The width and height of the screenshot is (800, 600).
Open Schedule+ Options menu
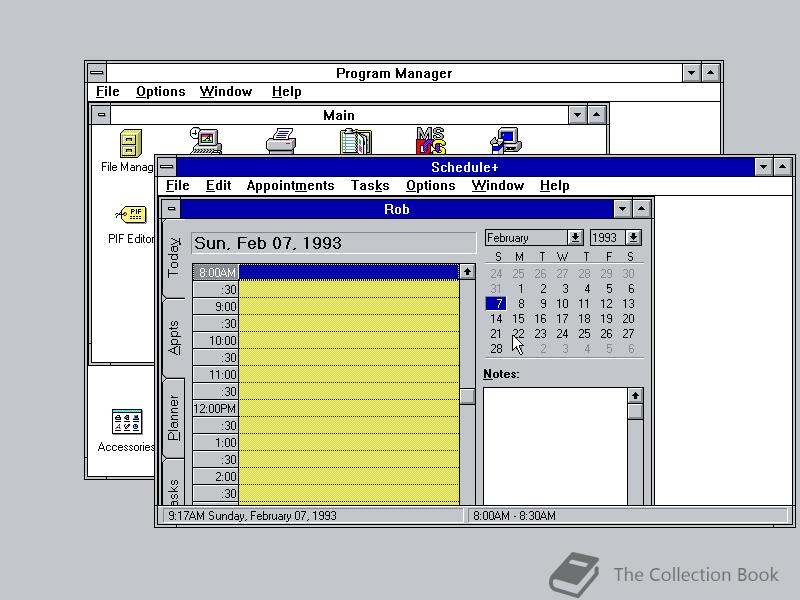tap(431, 185)
